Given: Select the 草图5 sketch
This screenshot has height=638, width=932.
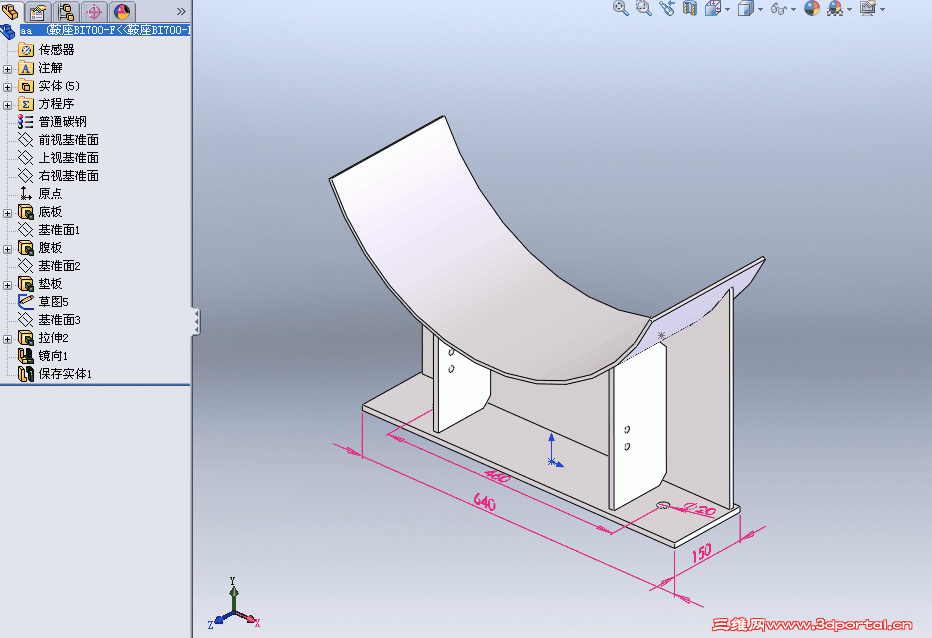Looking at the screenshot, I should point(53,301).
